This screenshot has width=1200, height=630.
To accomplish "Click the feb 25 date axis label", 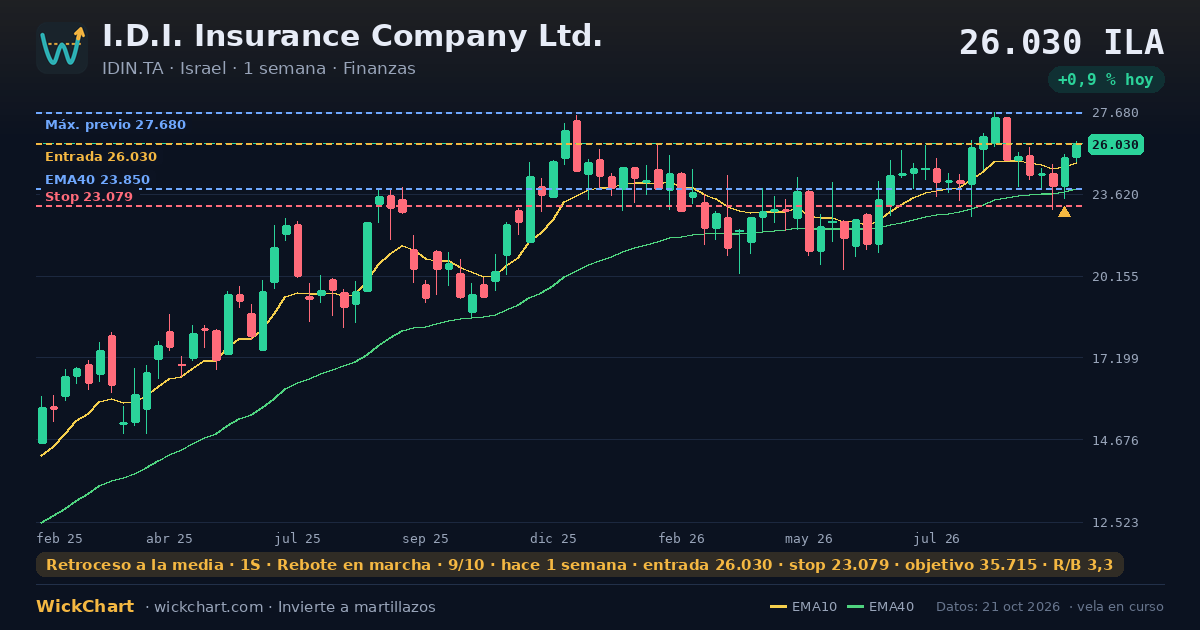I will click(60, 538).
